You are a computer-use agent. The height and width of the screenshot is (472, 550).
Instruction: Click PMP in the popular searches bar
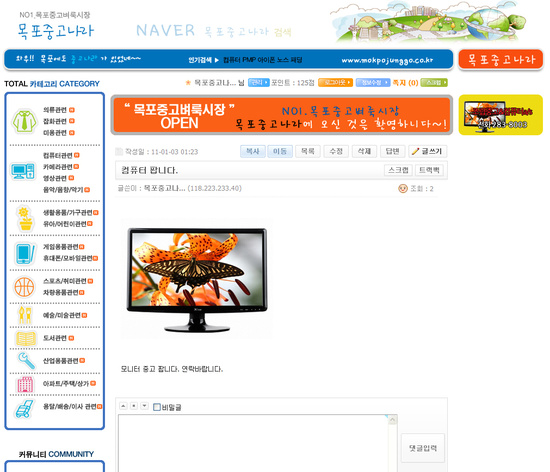(249, 60)
